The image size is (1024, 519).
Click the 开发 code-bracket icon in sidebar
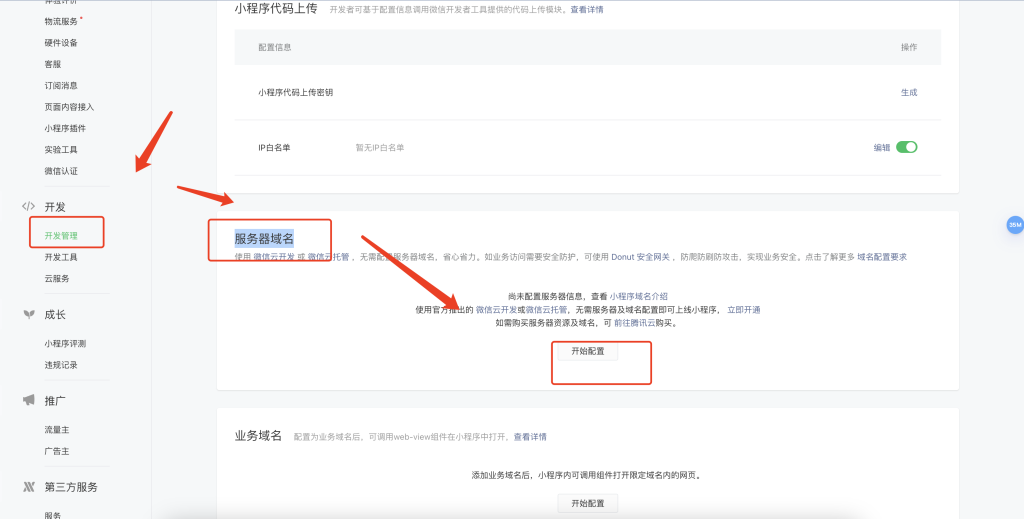(28, 206)
